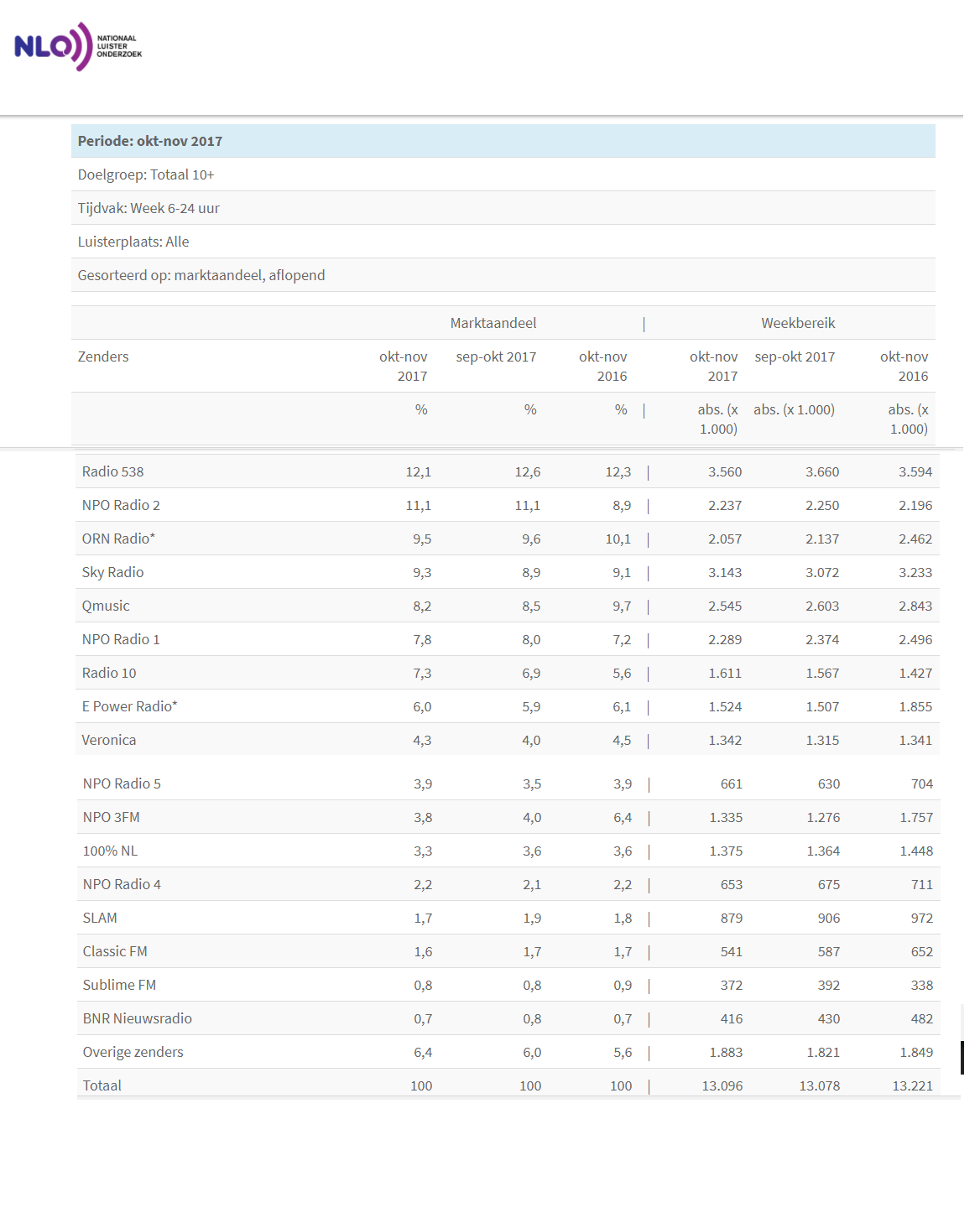Click the 'ORN Radio*' station name

(118, 539)
